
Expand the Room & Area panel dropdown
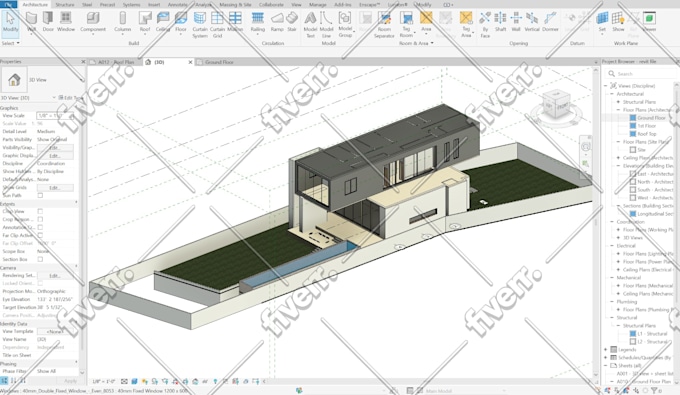click(x=416, y=43)
